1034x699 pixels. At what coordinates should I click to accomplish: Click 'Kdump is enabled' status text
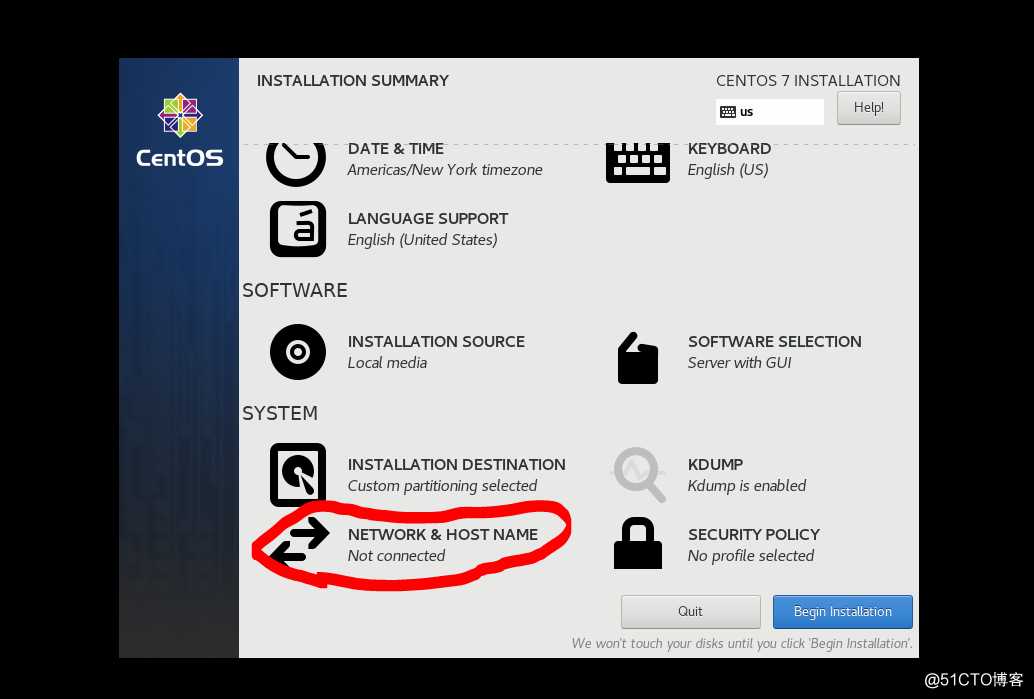coord(747,486)
